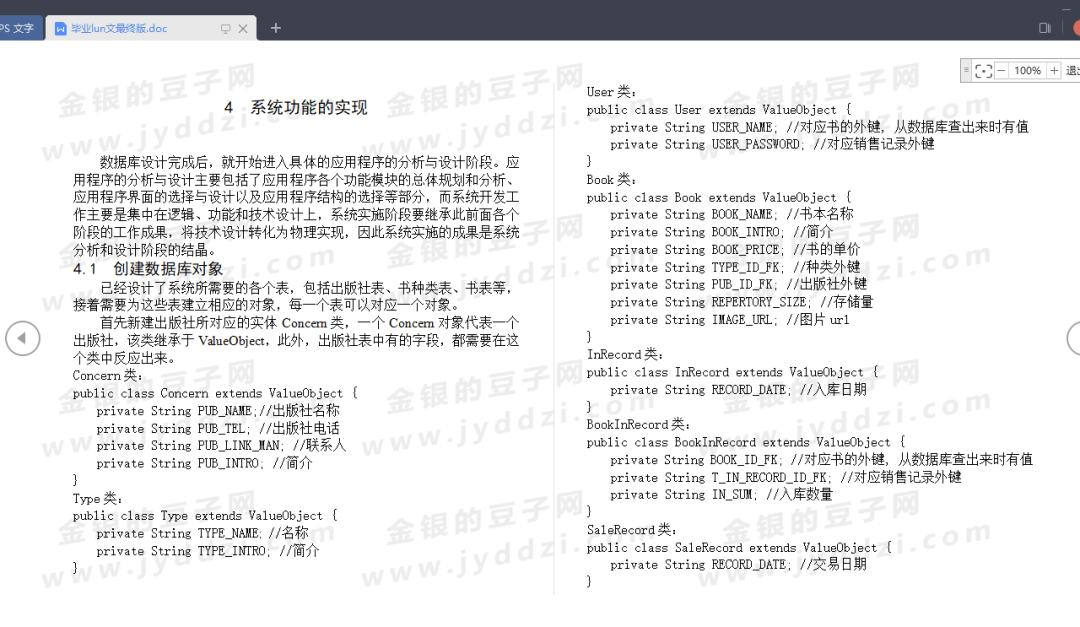Image resolution: width=1080 pixels, height=627 pixels.
Task: Open the WPS 文字 home tab
Action: (x=19, y=28)
